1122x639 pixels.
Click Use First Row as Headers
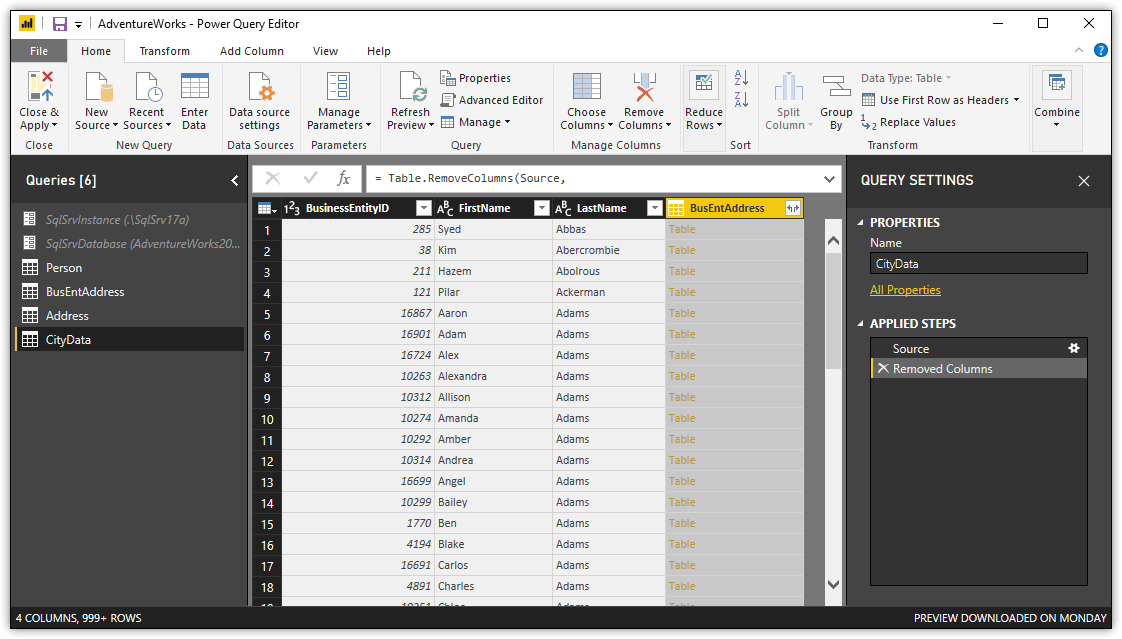point(940,100)
